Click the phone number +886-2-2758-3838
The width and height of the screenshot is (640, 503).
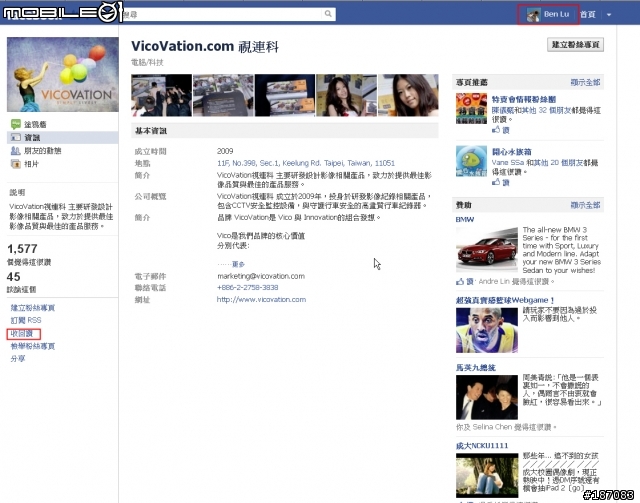[x=247, y=287]
